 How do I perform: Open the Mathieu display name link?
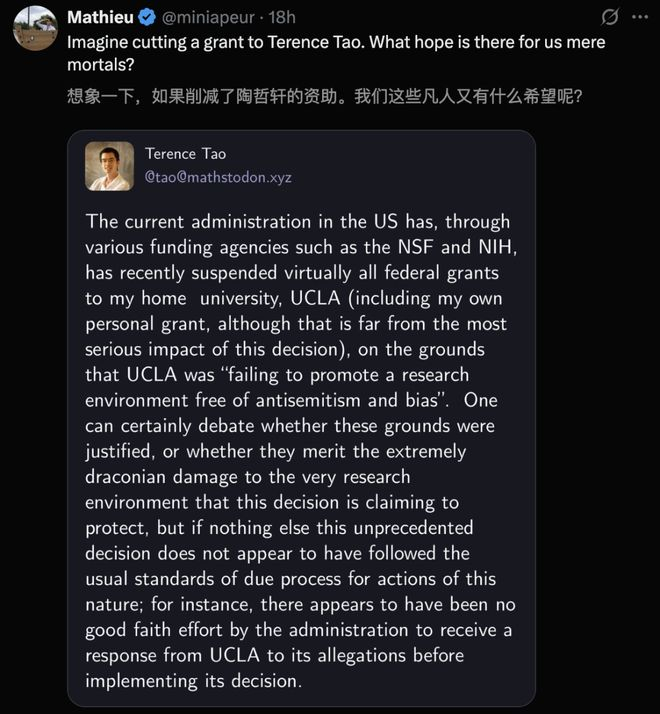97,17
